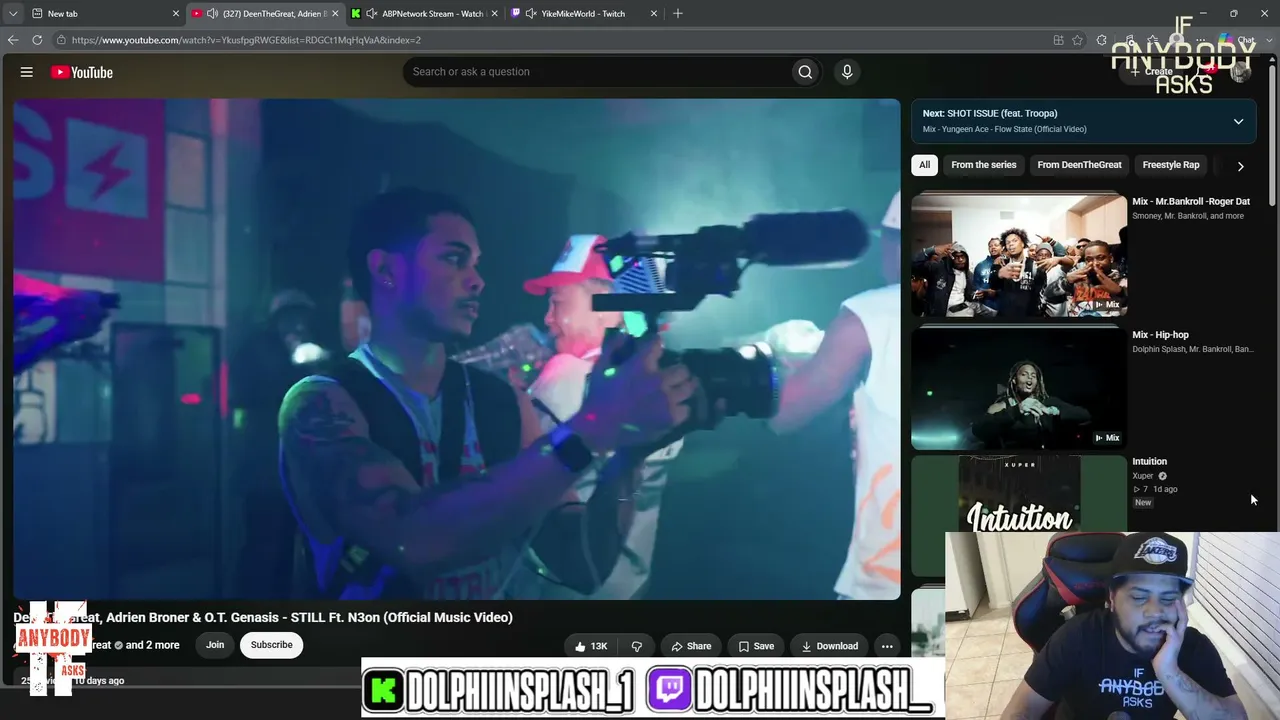
Task: Click the Subscribe button
Action: pos(272,645)
